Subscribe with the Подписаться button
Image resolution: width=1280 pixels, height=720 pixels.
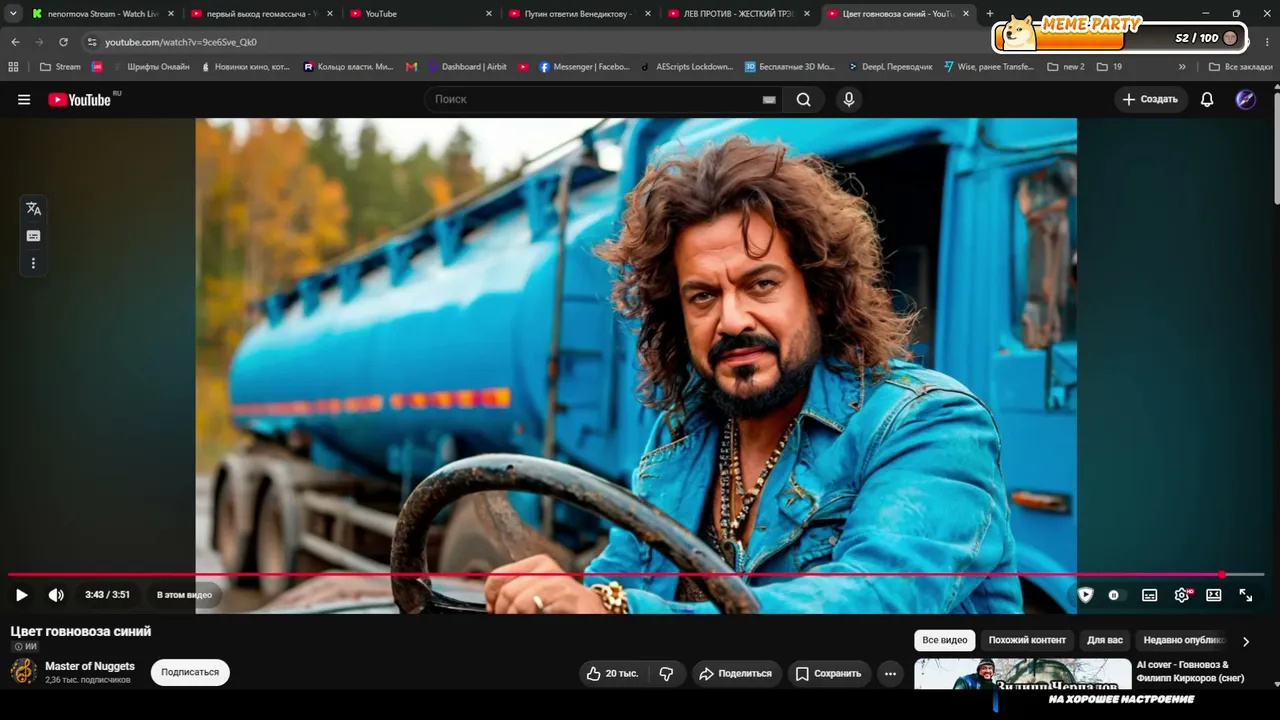point(190,672)
